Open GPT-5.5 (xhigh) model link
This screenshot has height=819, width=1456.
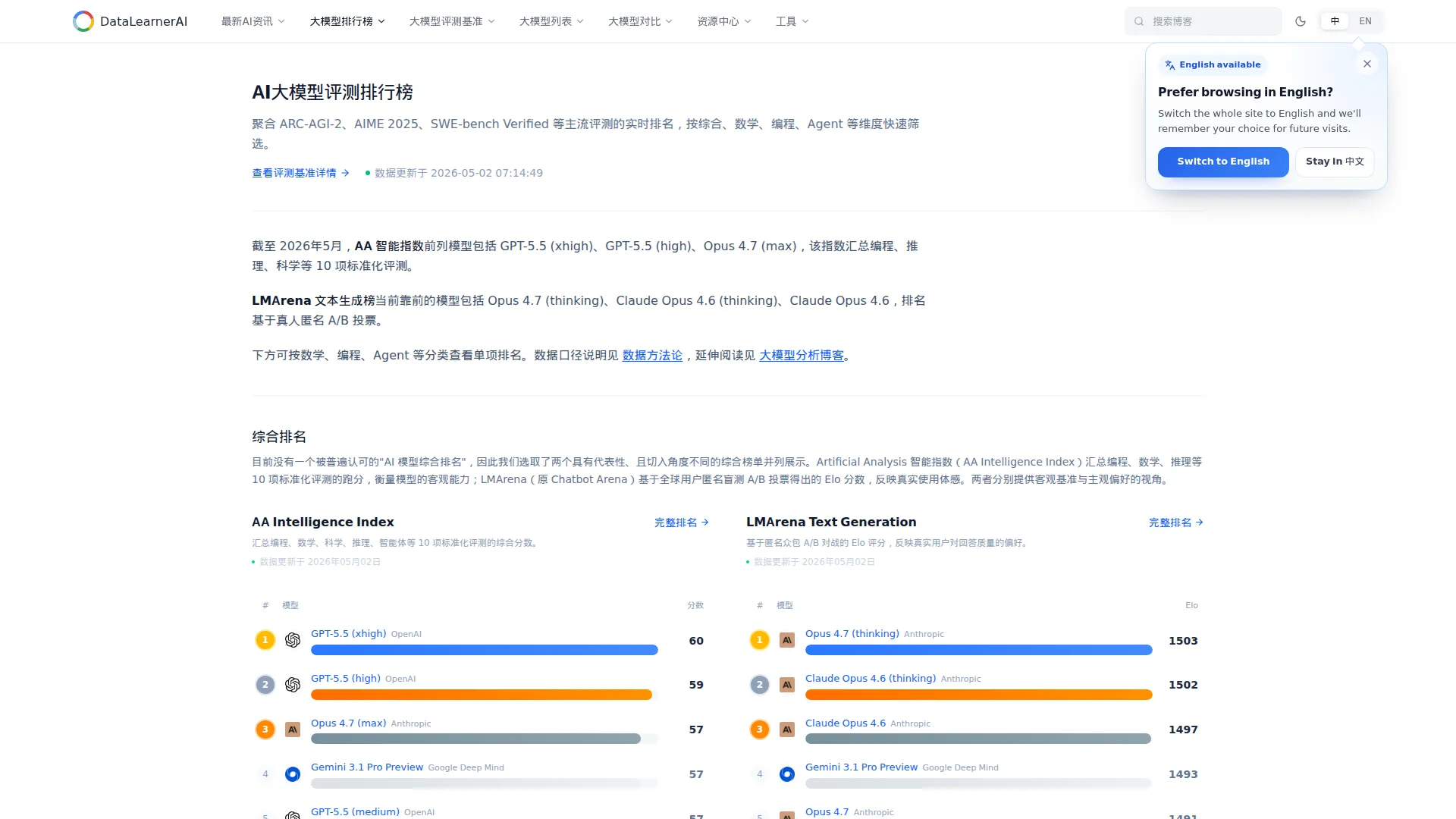pos(349,634)
